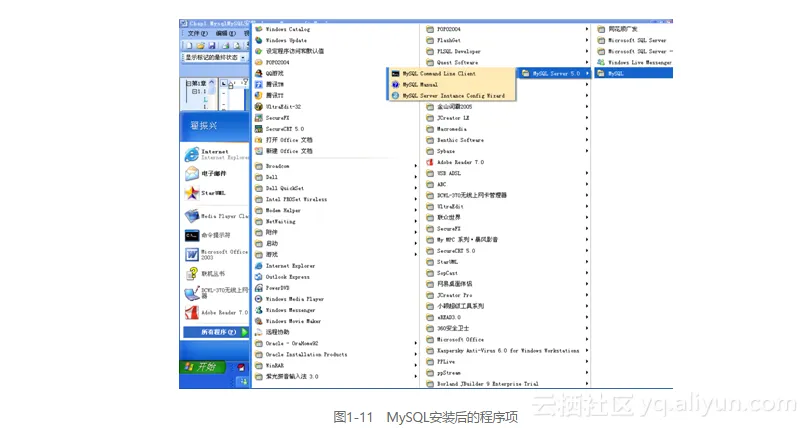This screenshot has width=808, height=428.
Task: Click the Outlook Express icon
Action: coord(259,277)
